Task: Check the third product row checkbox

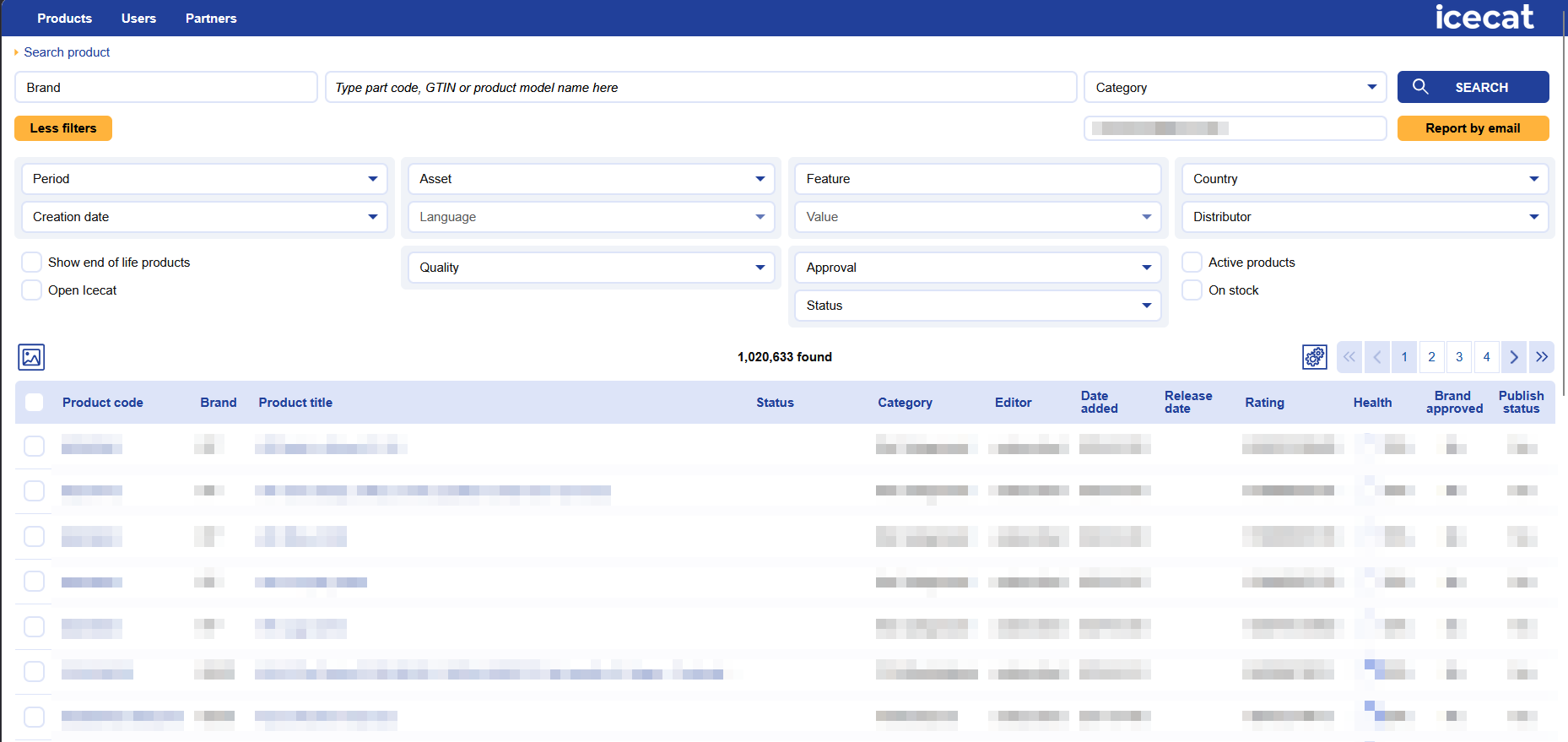Action: [x=34, y=536]
